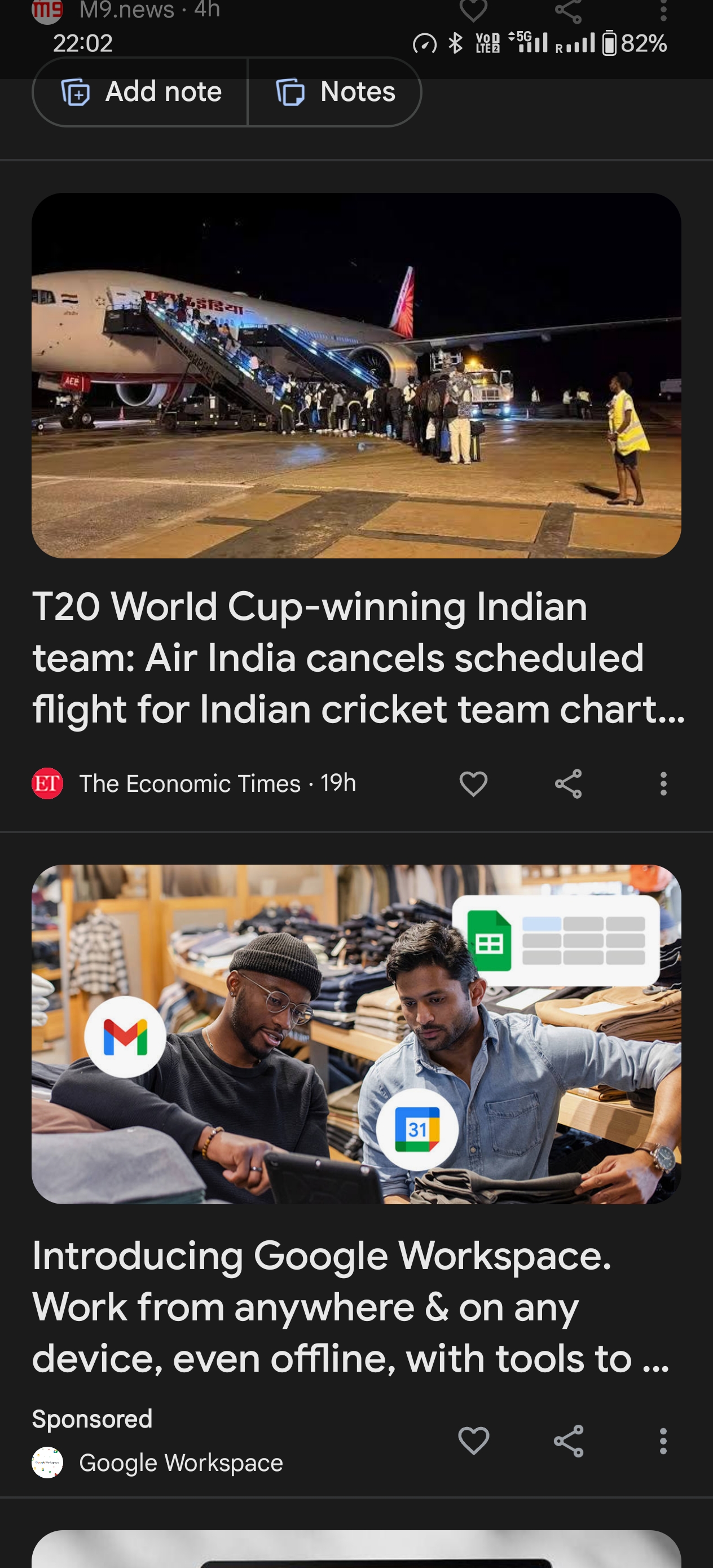Open more options for Google Workspace ad
The image size is (713, 1568).
pos(663,1441)
